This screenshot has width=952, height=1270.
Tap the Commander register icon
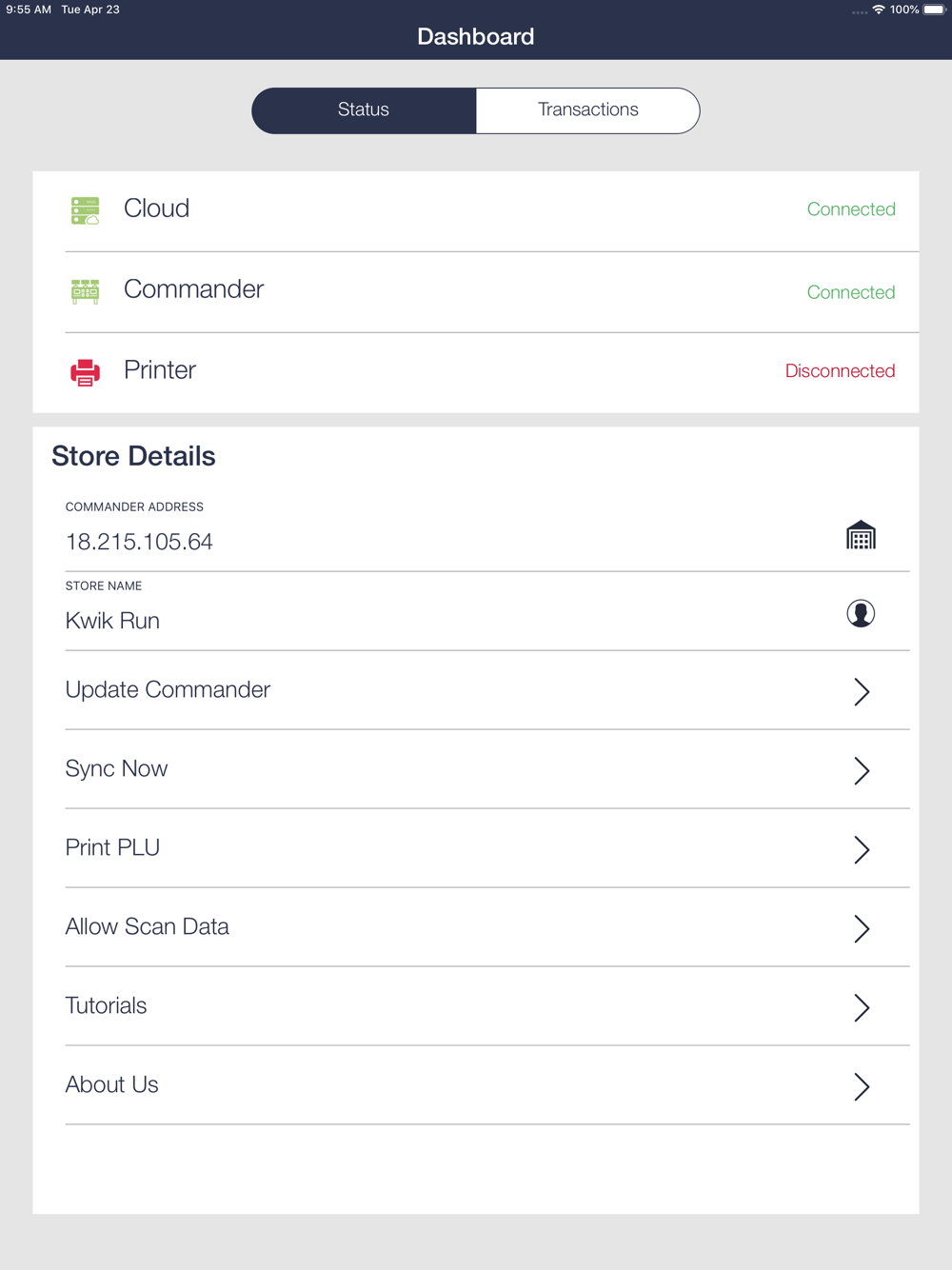[x=85, y=290]
